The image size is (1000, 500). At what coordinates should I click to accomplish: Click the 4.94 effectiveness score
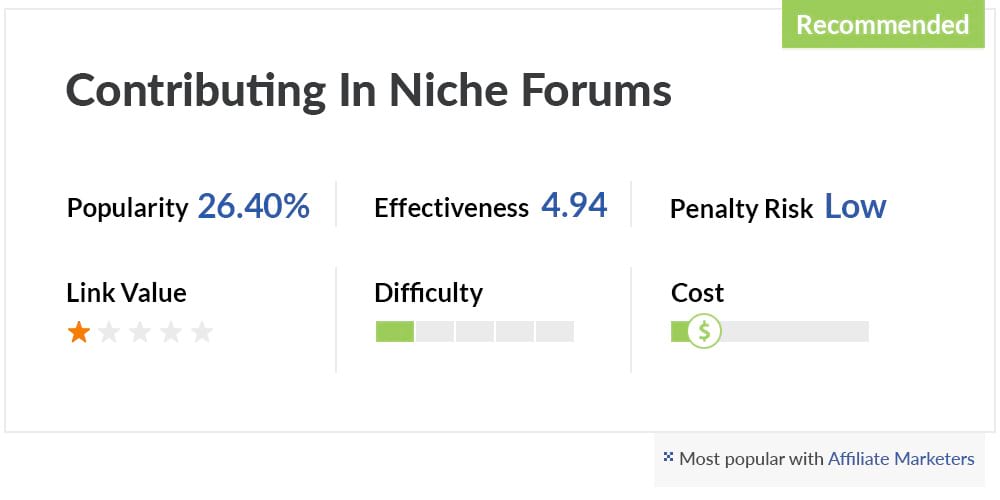coord(574,206)
